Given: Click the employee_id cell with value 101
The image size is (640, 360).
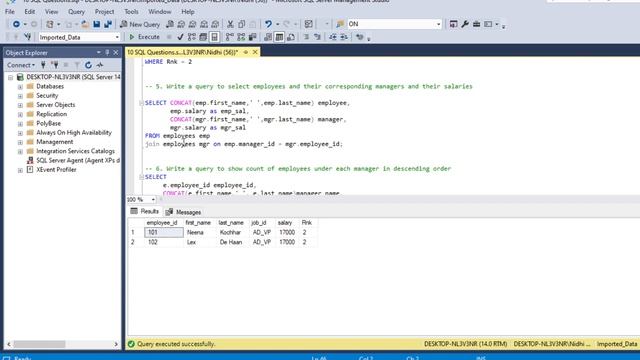Looking at the screenshot, I should [164, 232].
